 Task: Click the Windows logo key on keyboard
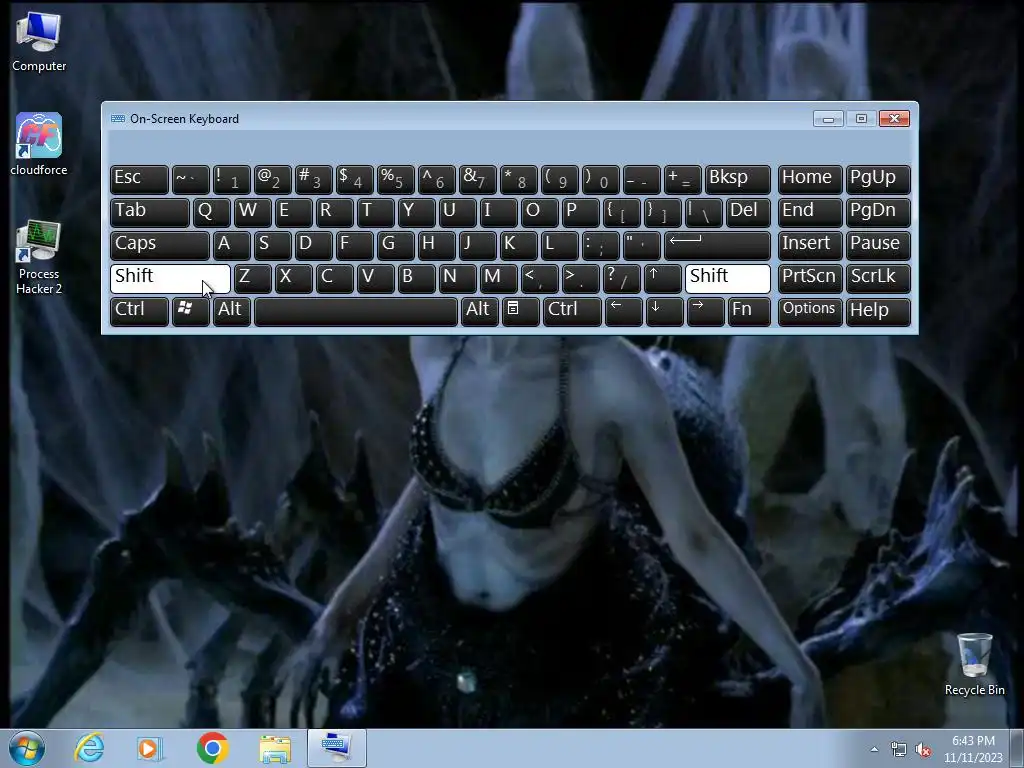(190, 311)
